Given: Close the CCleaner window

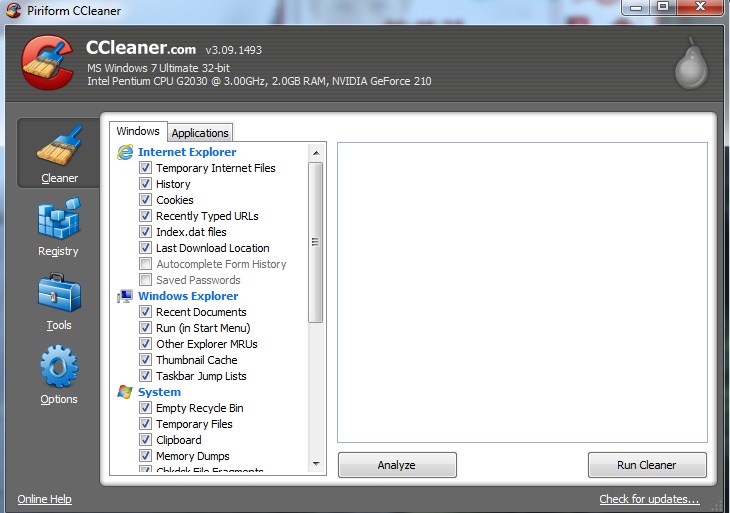Looking at the screenshot, I should (x=700, y=7).
